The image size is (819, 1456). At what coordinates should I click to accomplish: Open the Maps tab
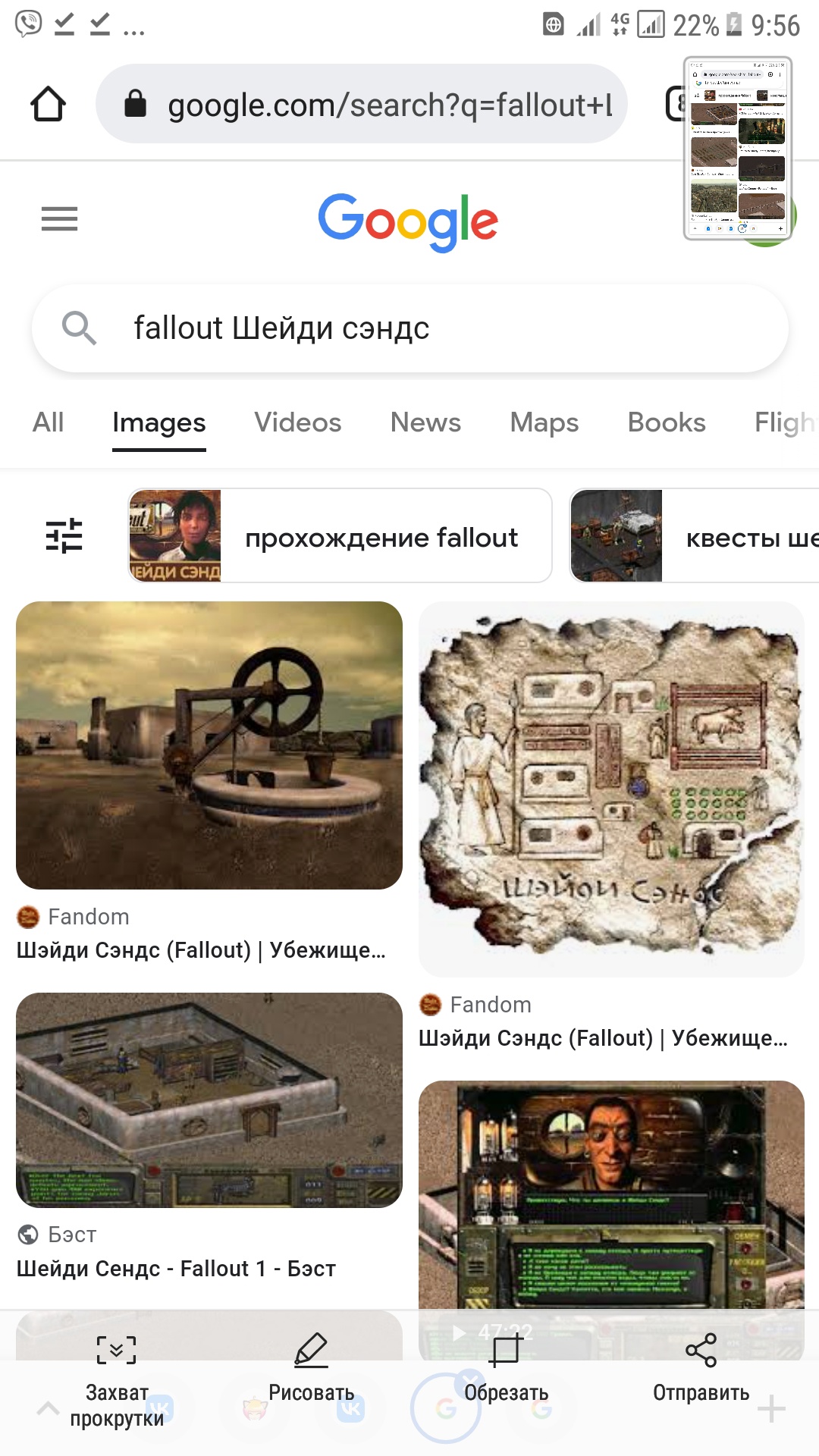point(544,422)
